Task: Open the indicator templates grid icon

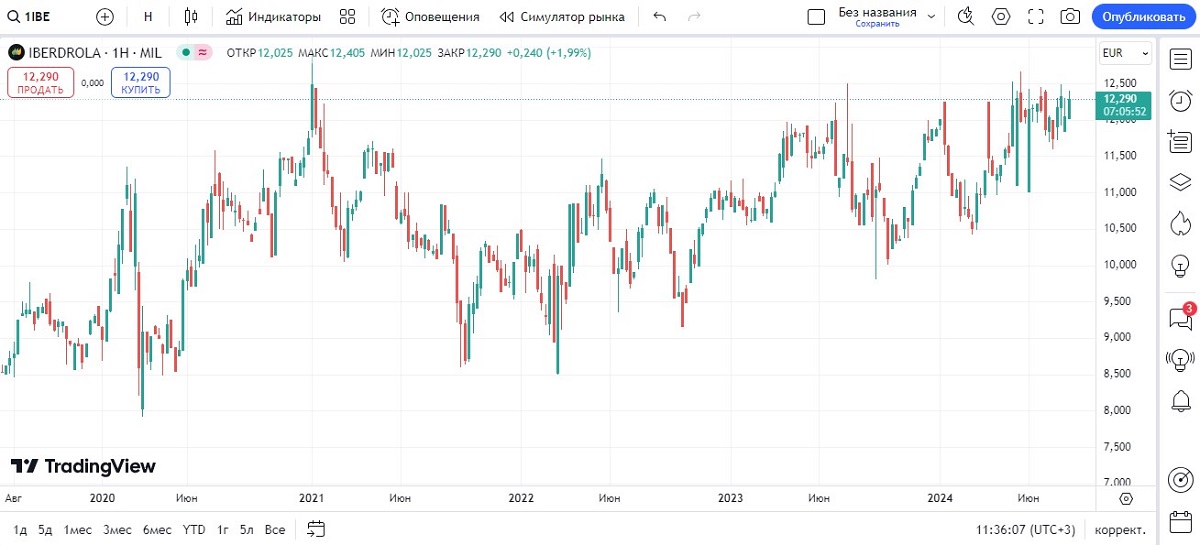Action: tap(347, 17)
